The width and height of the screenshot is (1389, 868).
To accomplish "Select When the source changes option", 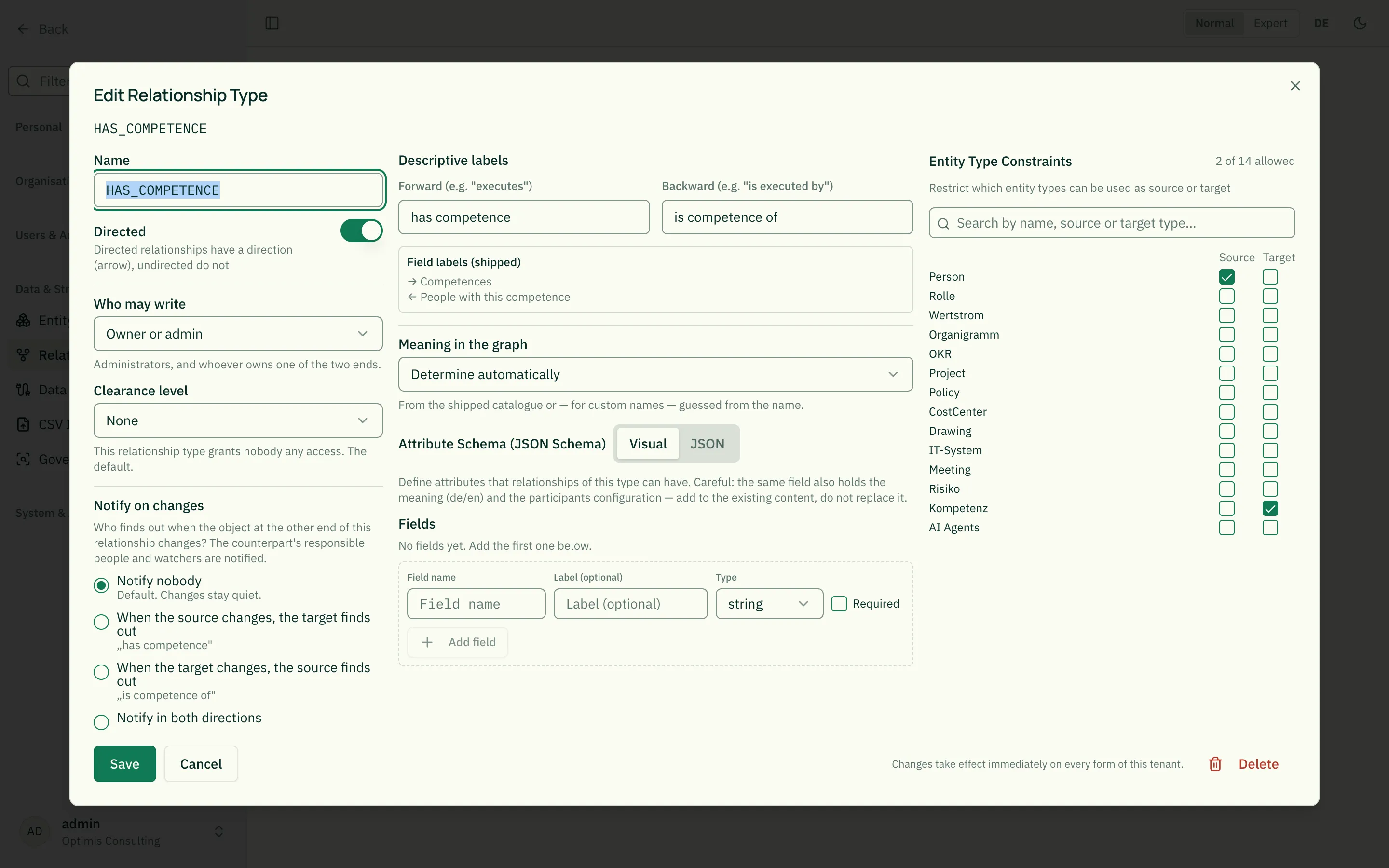I will click(101, 622).
